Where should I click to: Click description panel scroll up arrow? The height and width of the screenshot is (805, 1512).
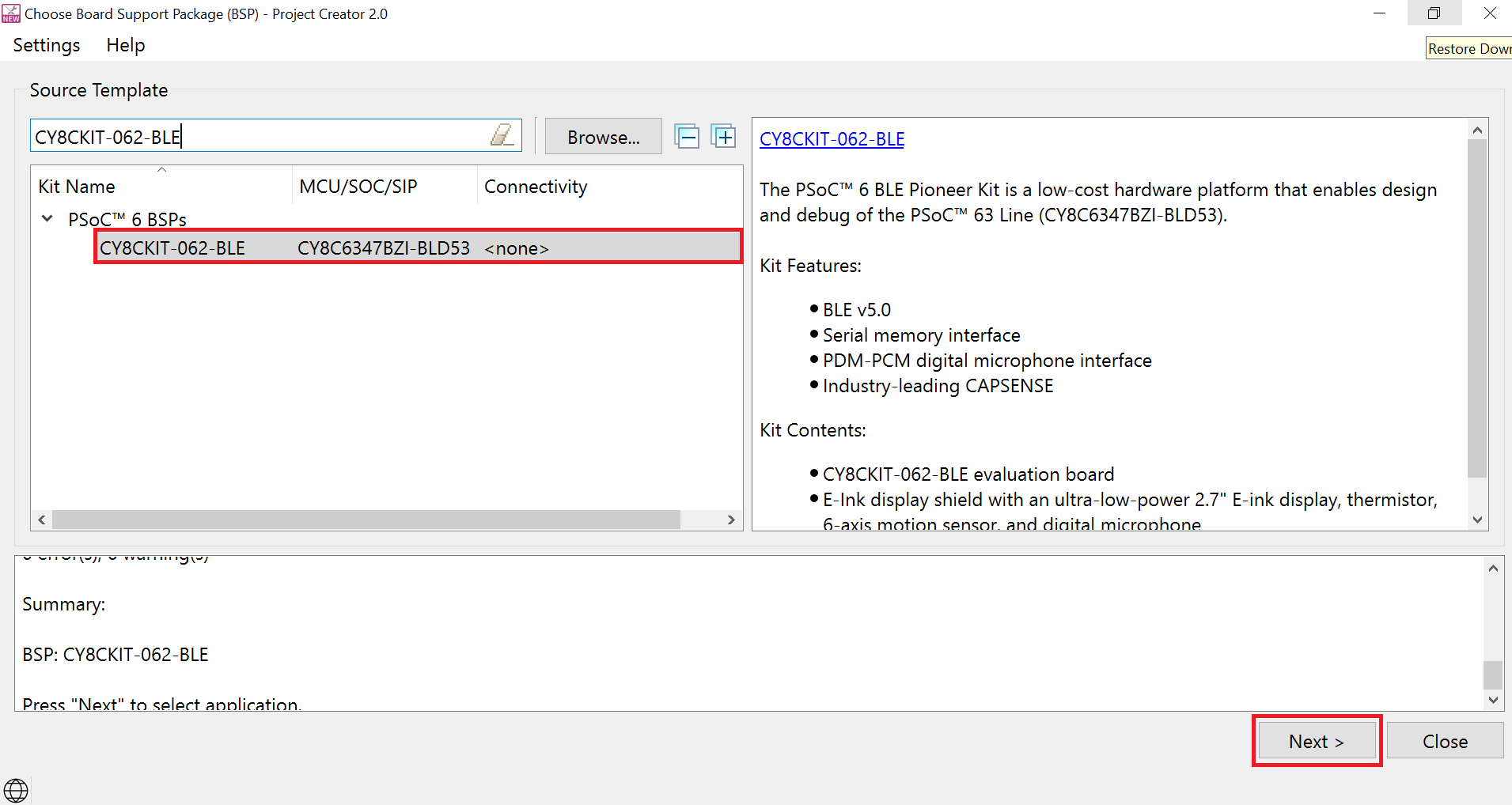1477,130
